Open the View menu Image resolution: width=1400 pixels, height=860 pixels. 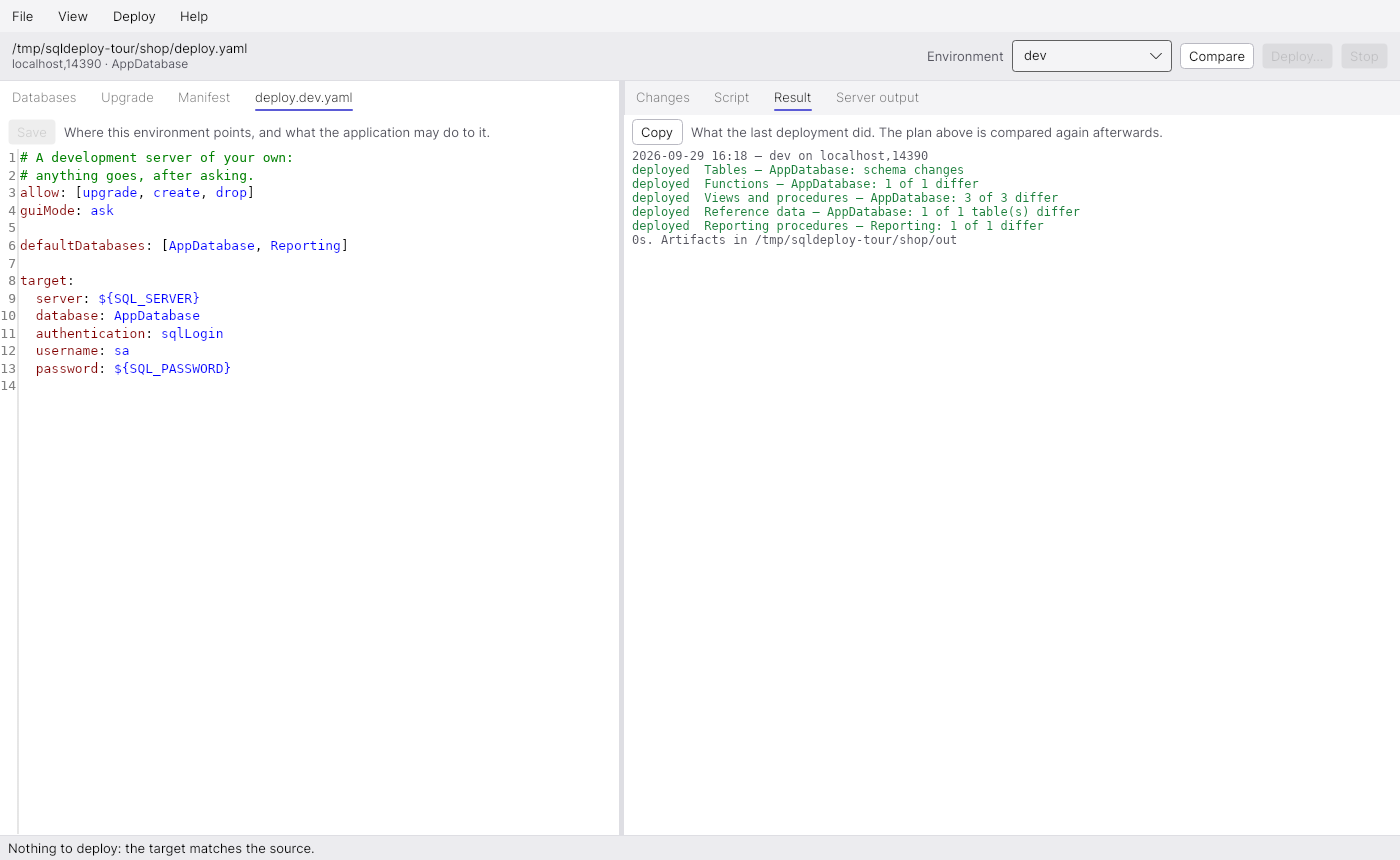(x=73, y=16)
